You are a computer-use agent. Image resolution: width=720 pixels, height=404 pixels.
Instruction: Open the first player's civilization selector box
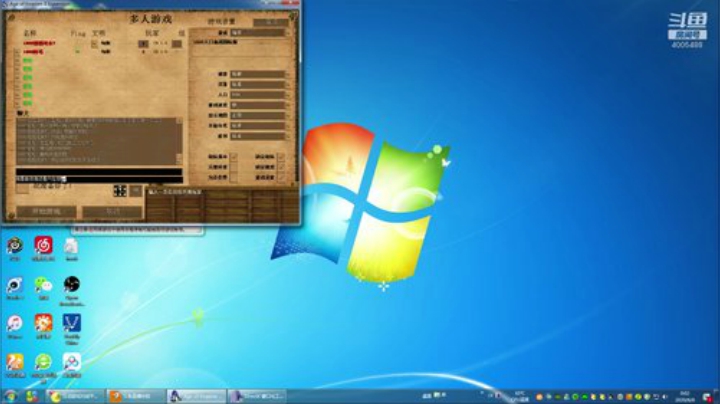94,44
